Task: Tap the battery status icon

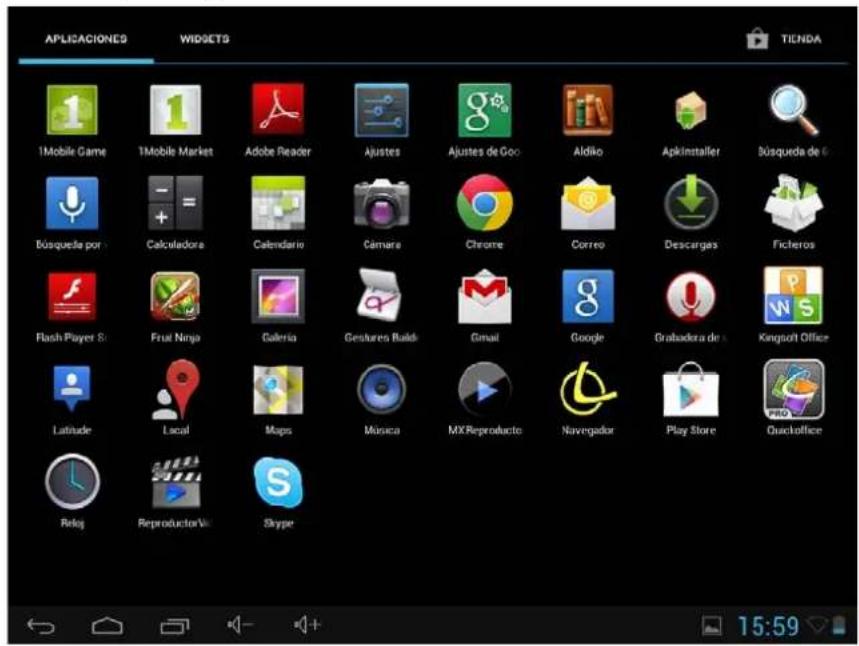Action: point(839,625)
